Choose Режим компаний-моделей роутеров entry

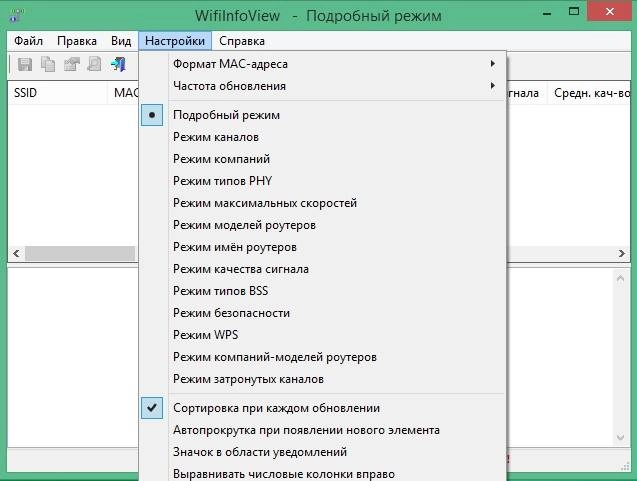323,357
